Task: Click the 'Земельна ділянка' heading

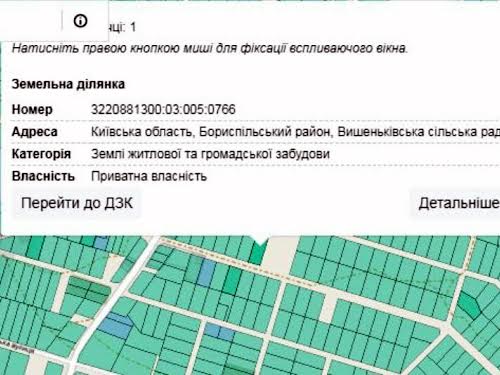Action: pyautogui.click(x=68, y=84)
